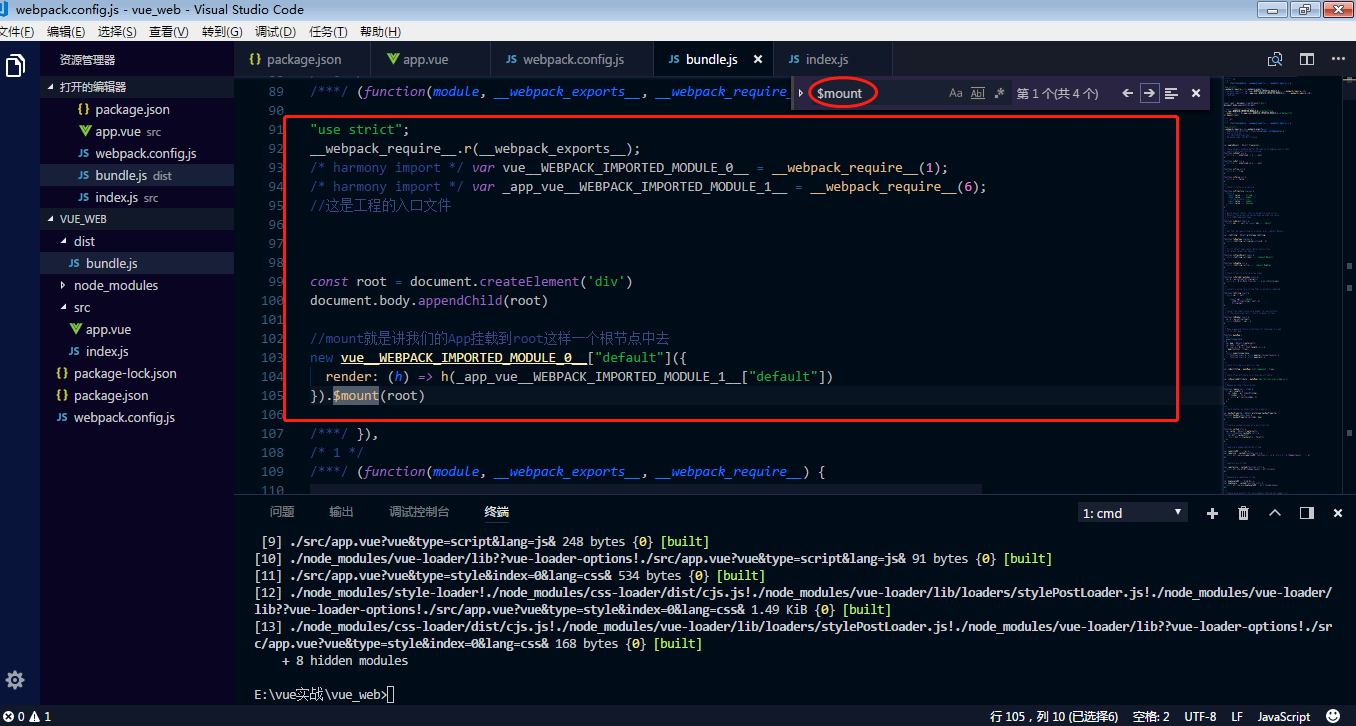1356x726 pixels.
Task: Click the Explorer icon in activity bar
Action: coord(14,64)
